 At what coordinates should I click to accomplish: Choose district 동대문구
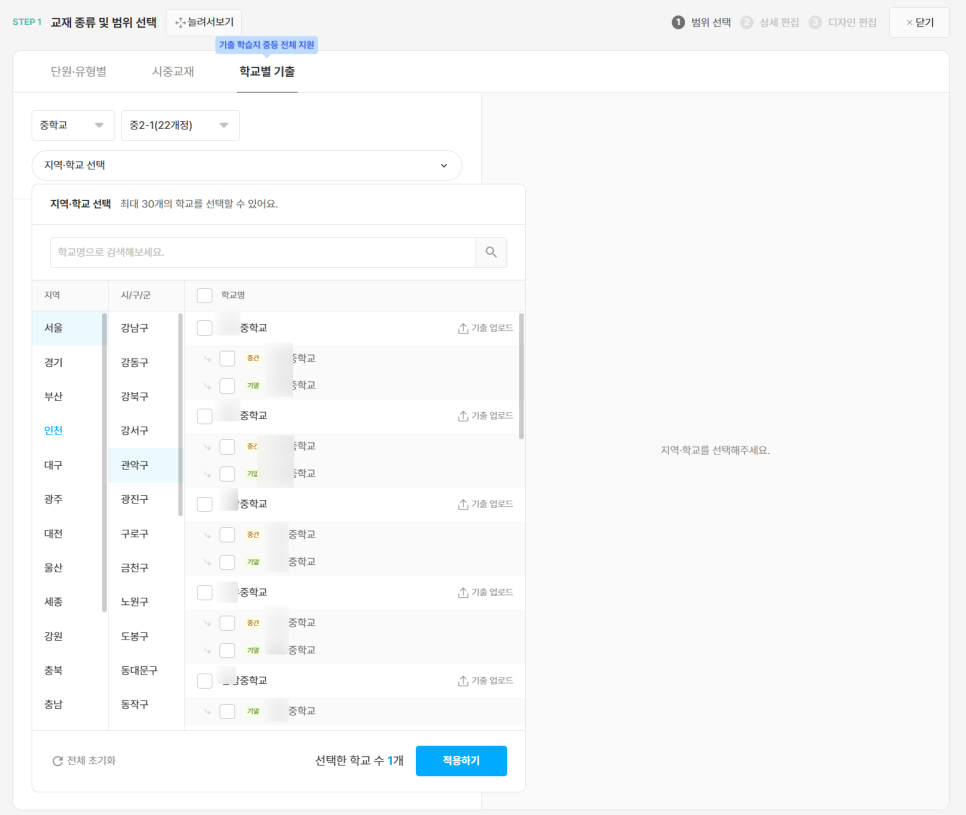click(144, 670)
